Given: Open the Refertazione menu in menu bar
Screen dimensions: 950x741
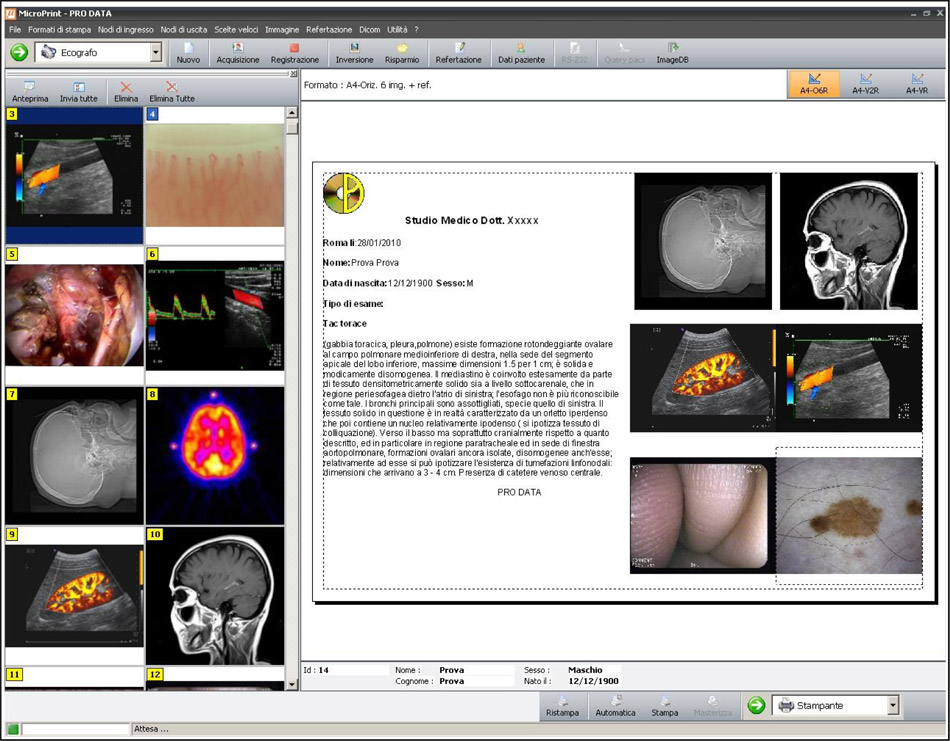Looking at the screenshot, I should click(x=329, y=29).
